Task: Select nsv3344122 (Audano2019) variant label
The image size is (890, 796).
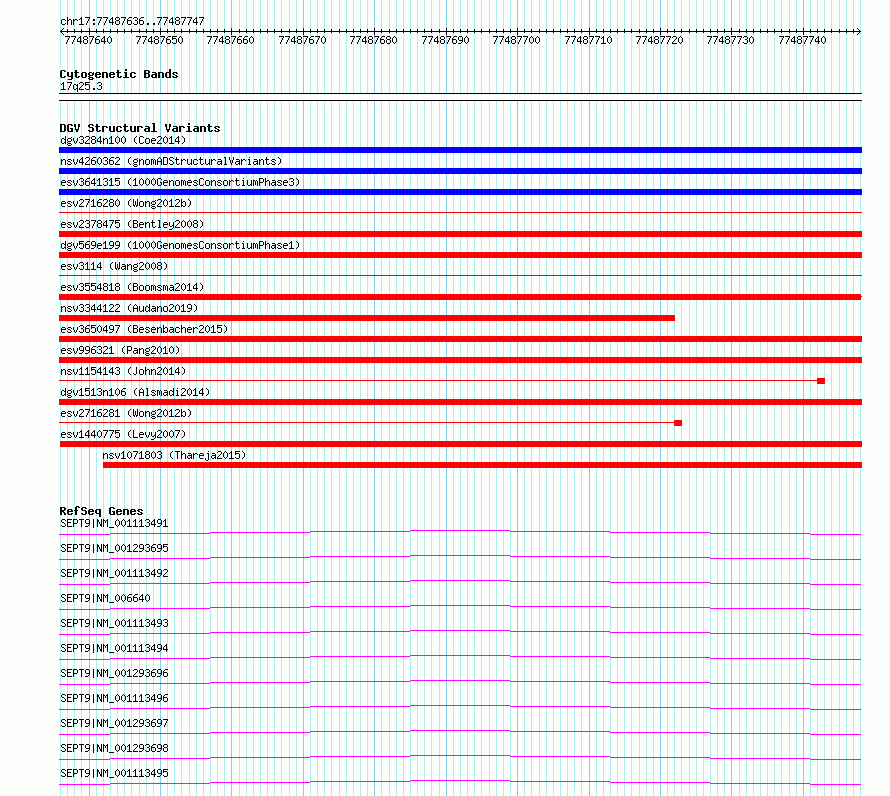Action: [129, 308]
